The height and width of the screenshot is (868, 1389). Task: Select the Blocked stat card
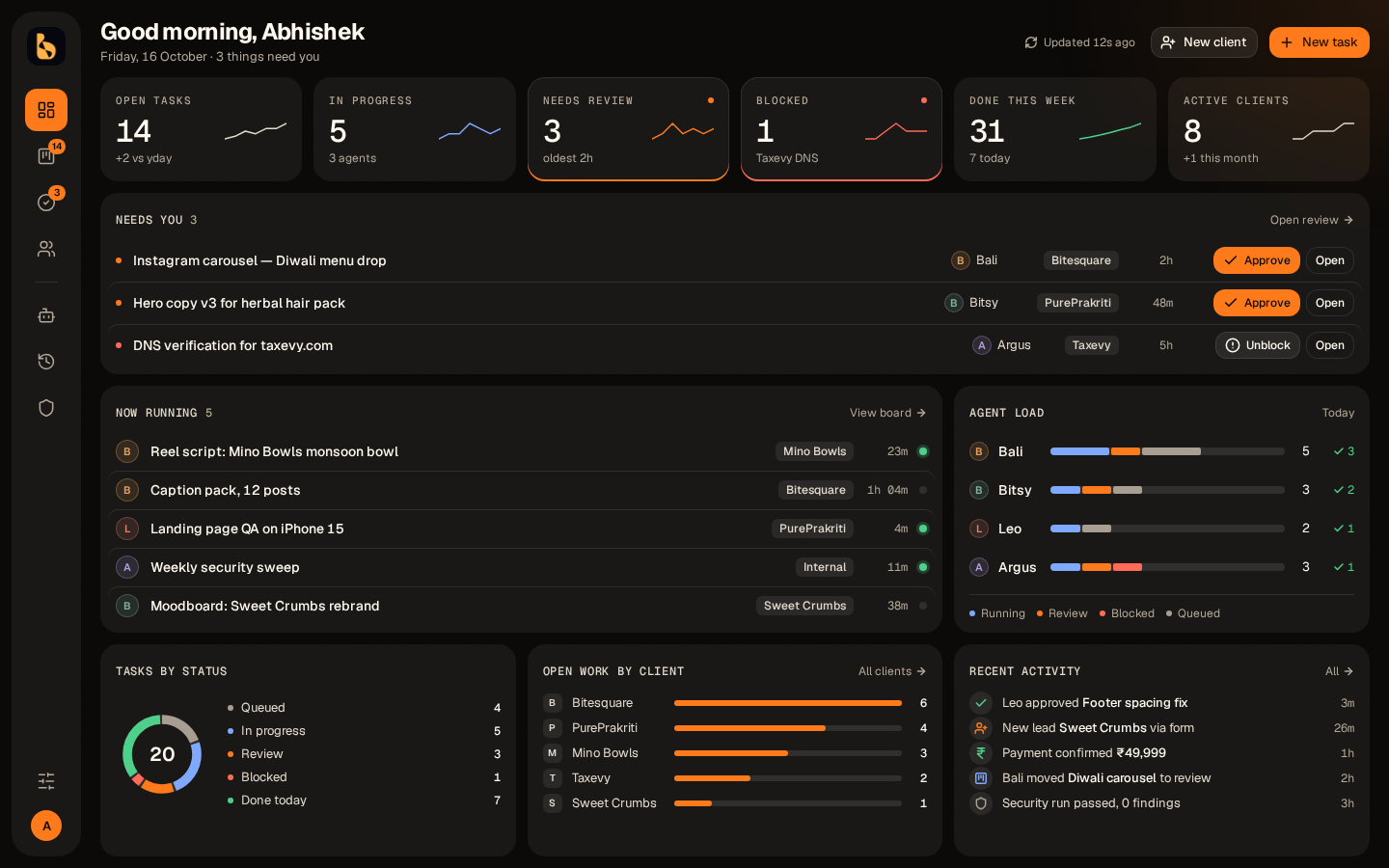tap(841, 129)
